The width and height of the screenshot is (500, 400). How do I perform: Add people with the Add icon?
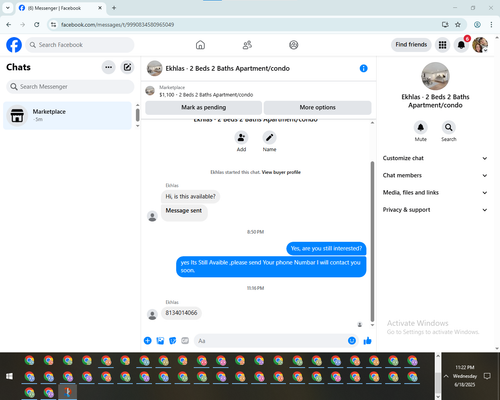[241, 138]
